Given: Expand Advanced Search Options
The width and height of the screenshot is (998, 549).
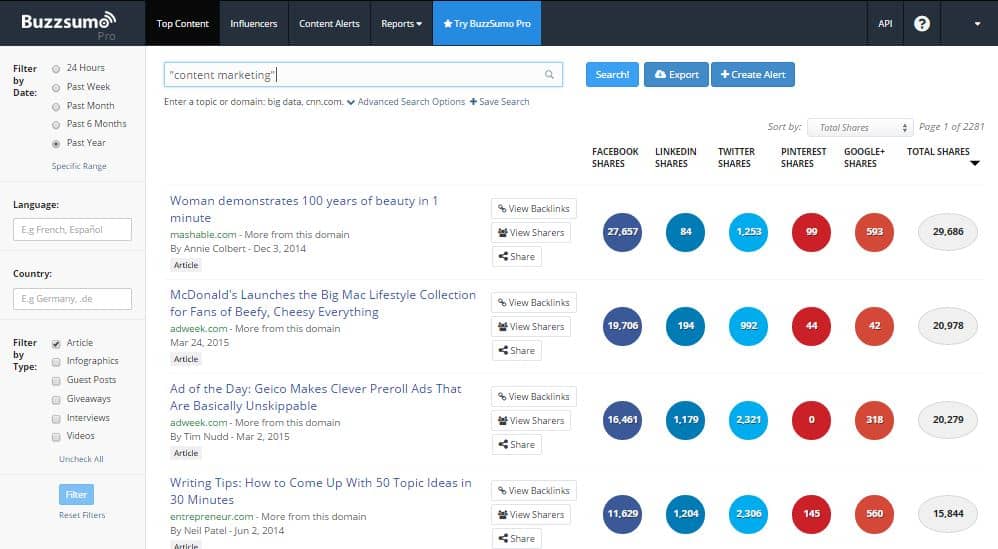Looking at the screenshot, I should 405,102.
